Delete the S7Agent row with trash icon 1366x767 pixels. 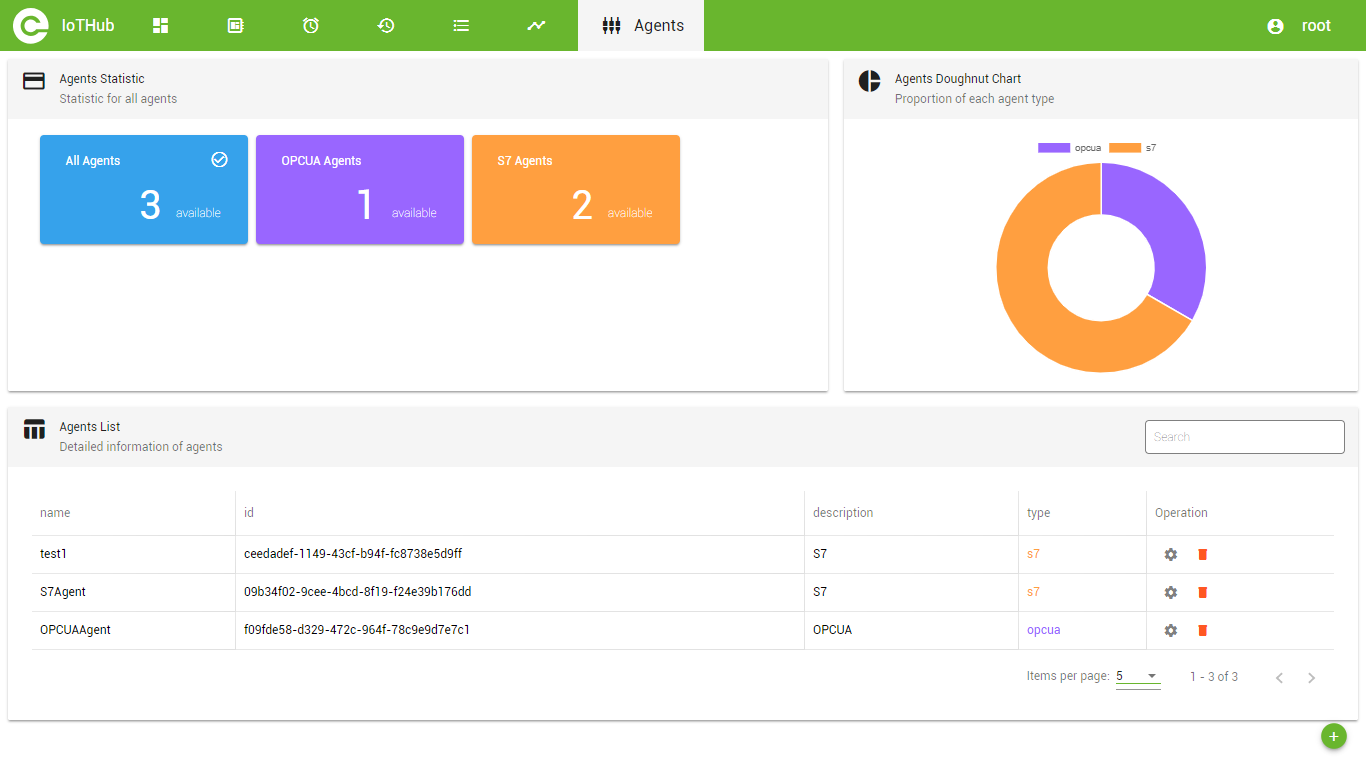pos(1203,592)
